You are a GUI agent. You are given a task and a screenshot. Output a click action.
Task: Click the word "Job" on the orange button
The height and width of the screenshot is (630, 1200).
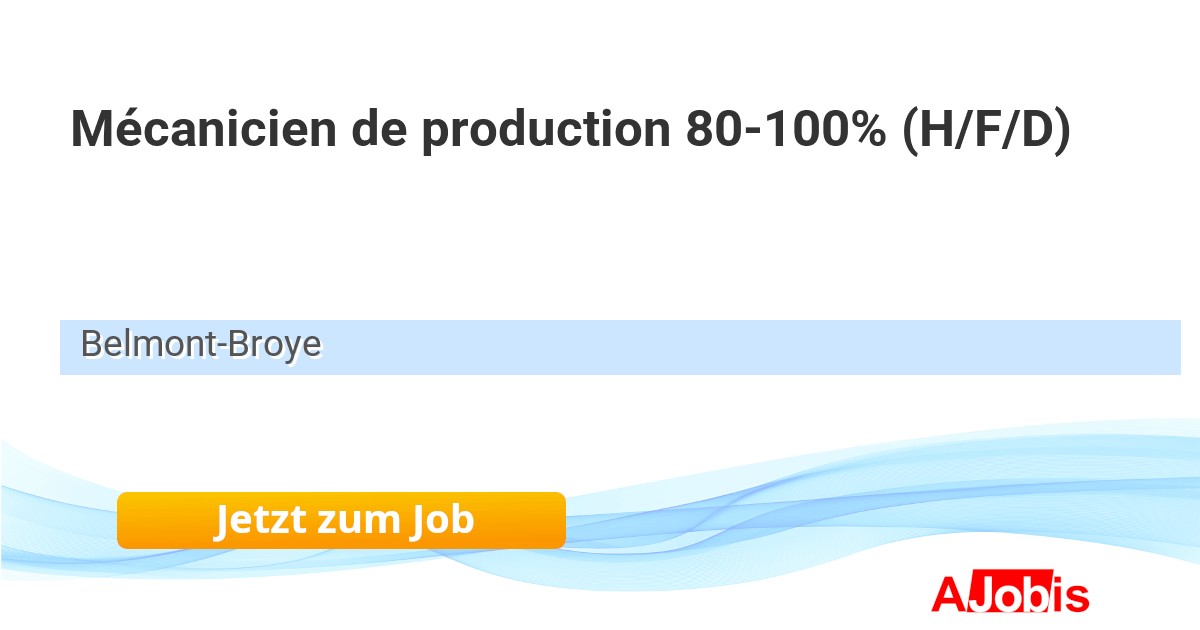(x=441, y=520)
